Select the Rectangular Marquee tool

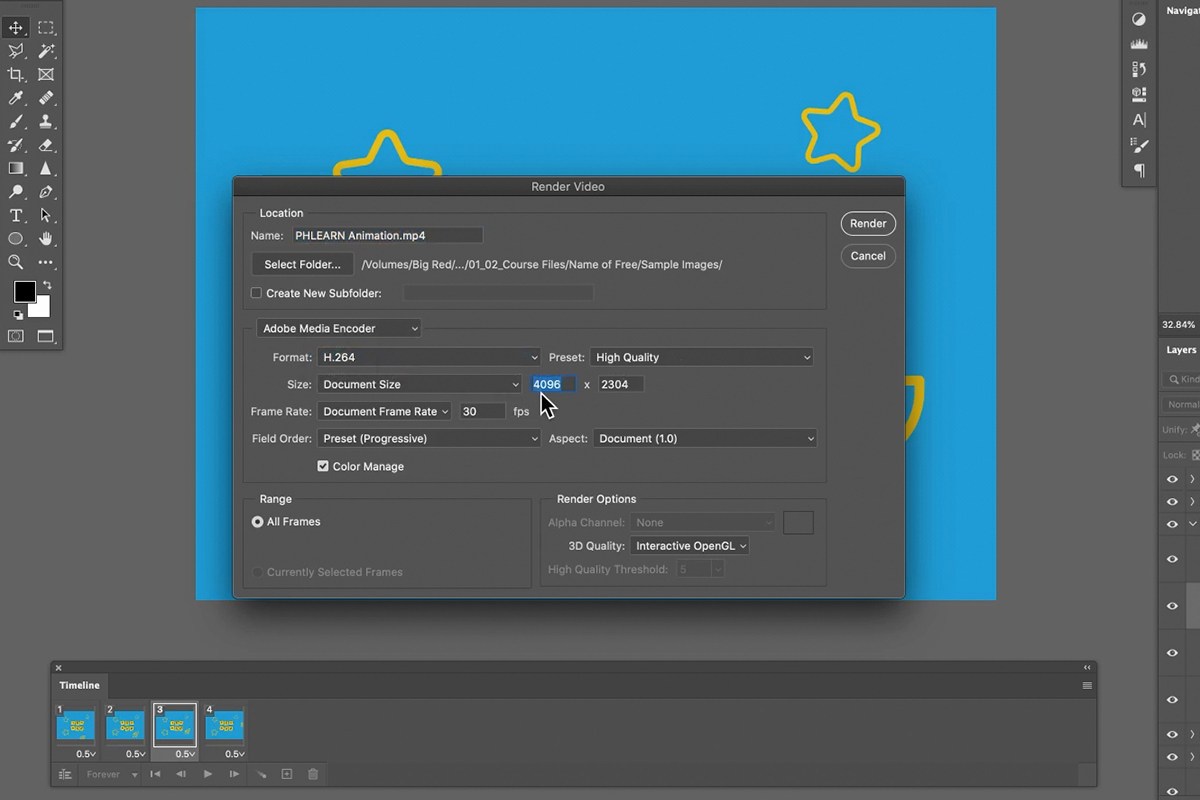tap(45, 28)
